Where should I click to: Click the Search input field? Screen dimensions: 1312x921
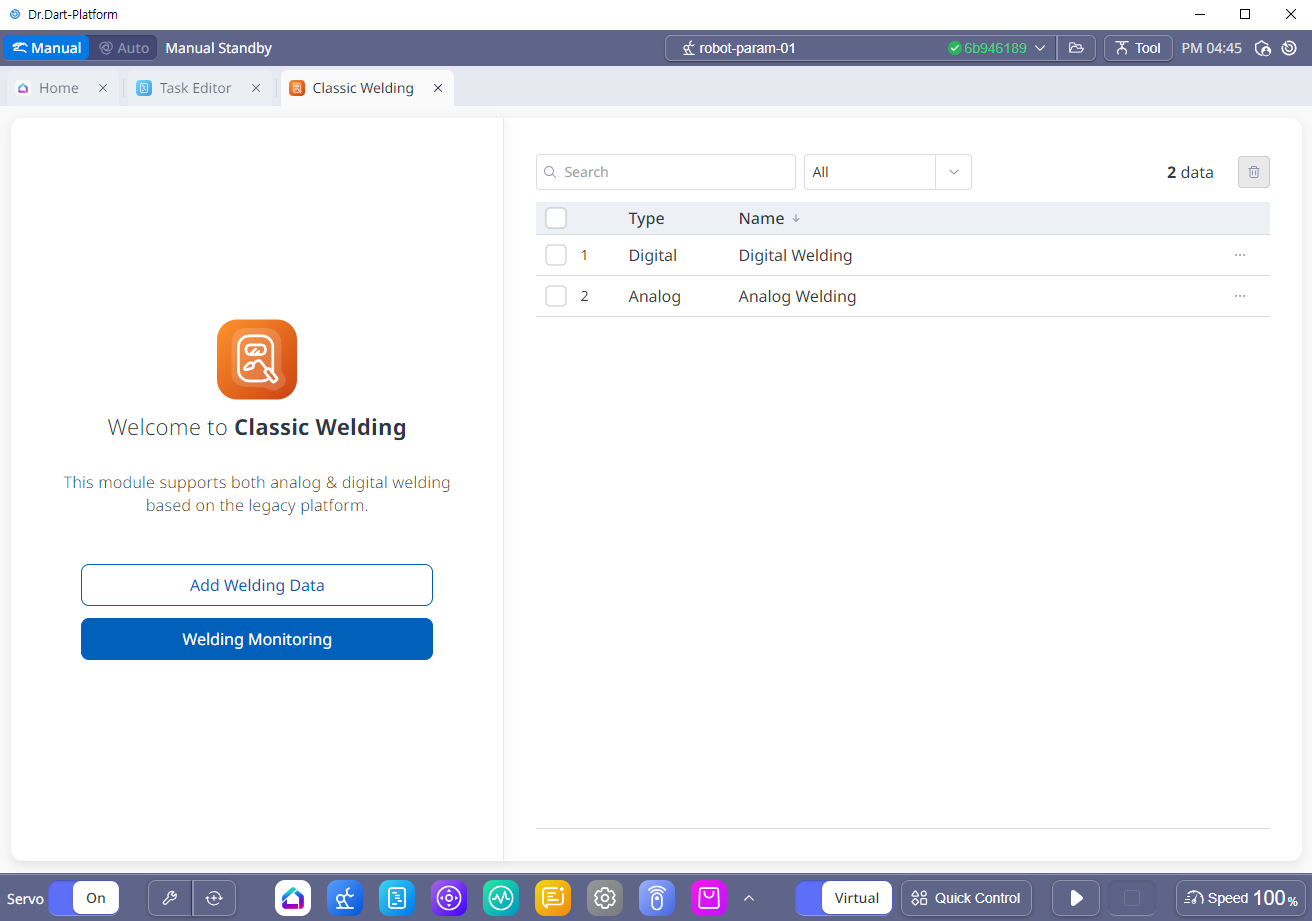tap(666, 172)
